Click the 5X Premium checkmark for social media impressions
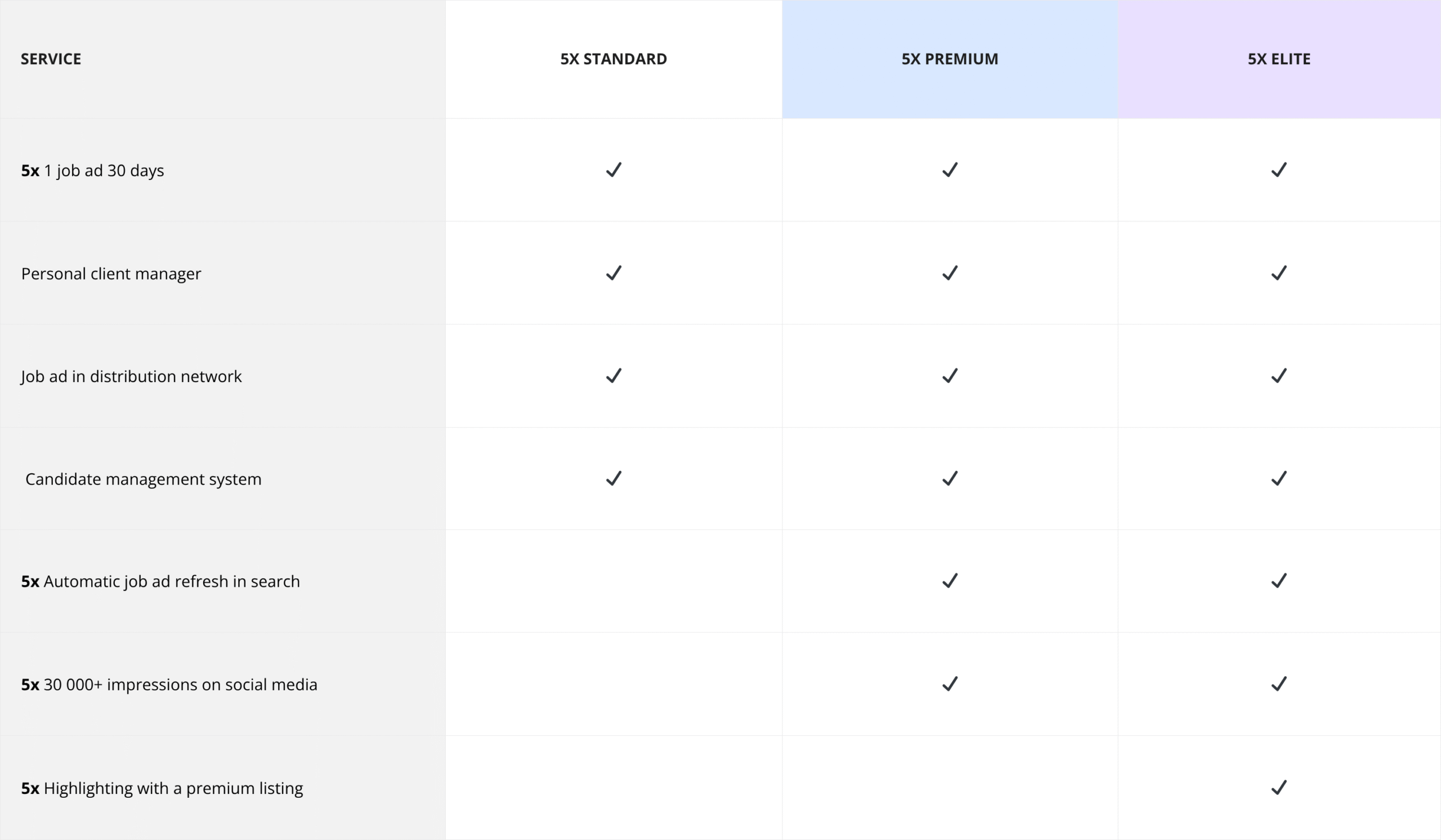The height and width of the screenshot is (840, 1441). pos(950,684)
